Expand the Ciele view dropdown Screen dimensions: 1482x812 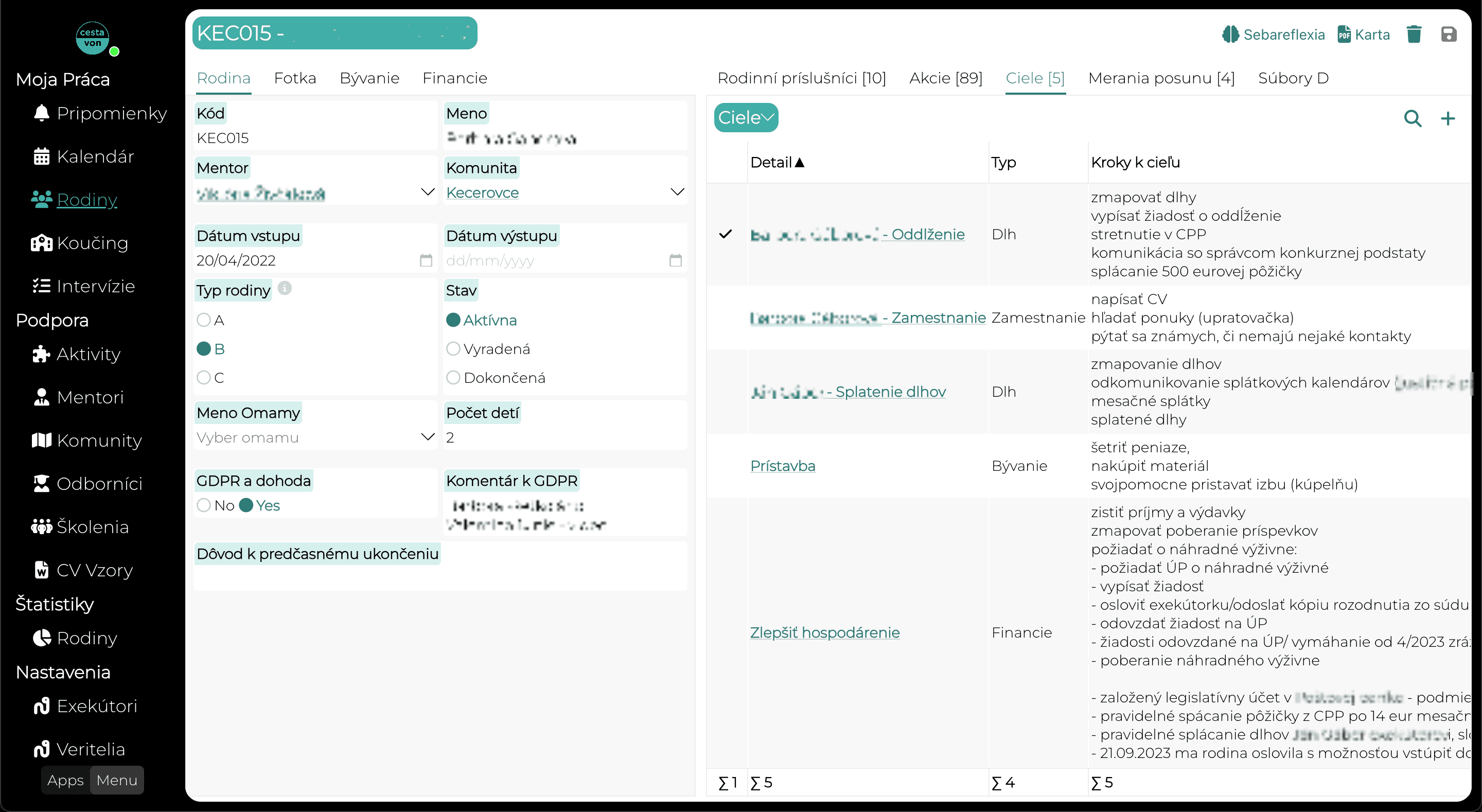click(746, 117)
